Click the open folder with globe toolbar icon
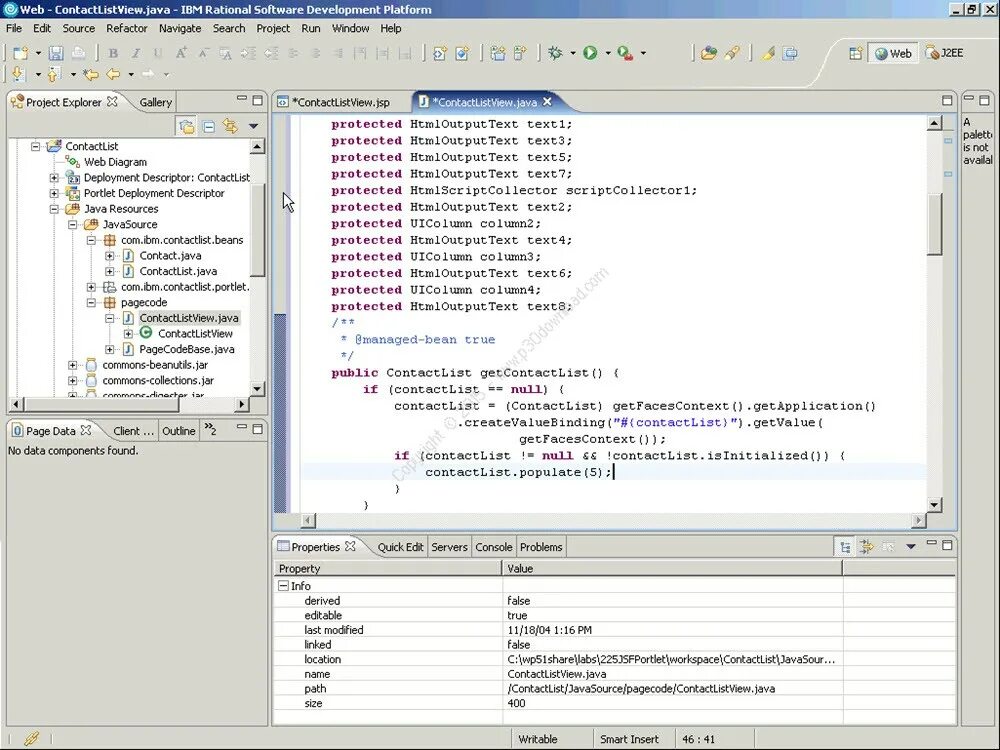The height and width of the screenshot is (750, 1000). coord(709,54)
